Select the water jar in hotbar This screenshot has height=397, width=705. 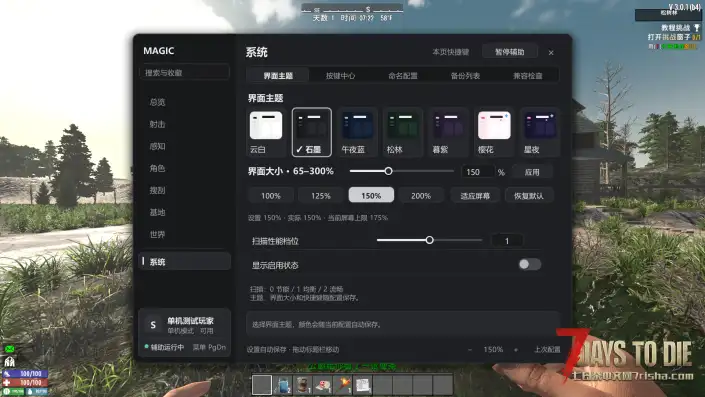pos(282,385)
